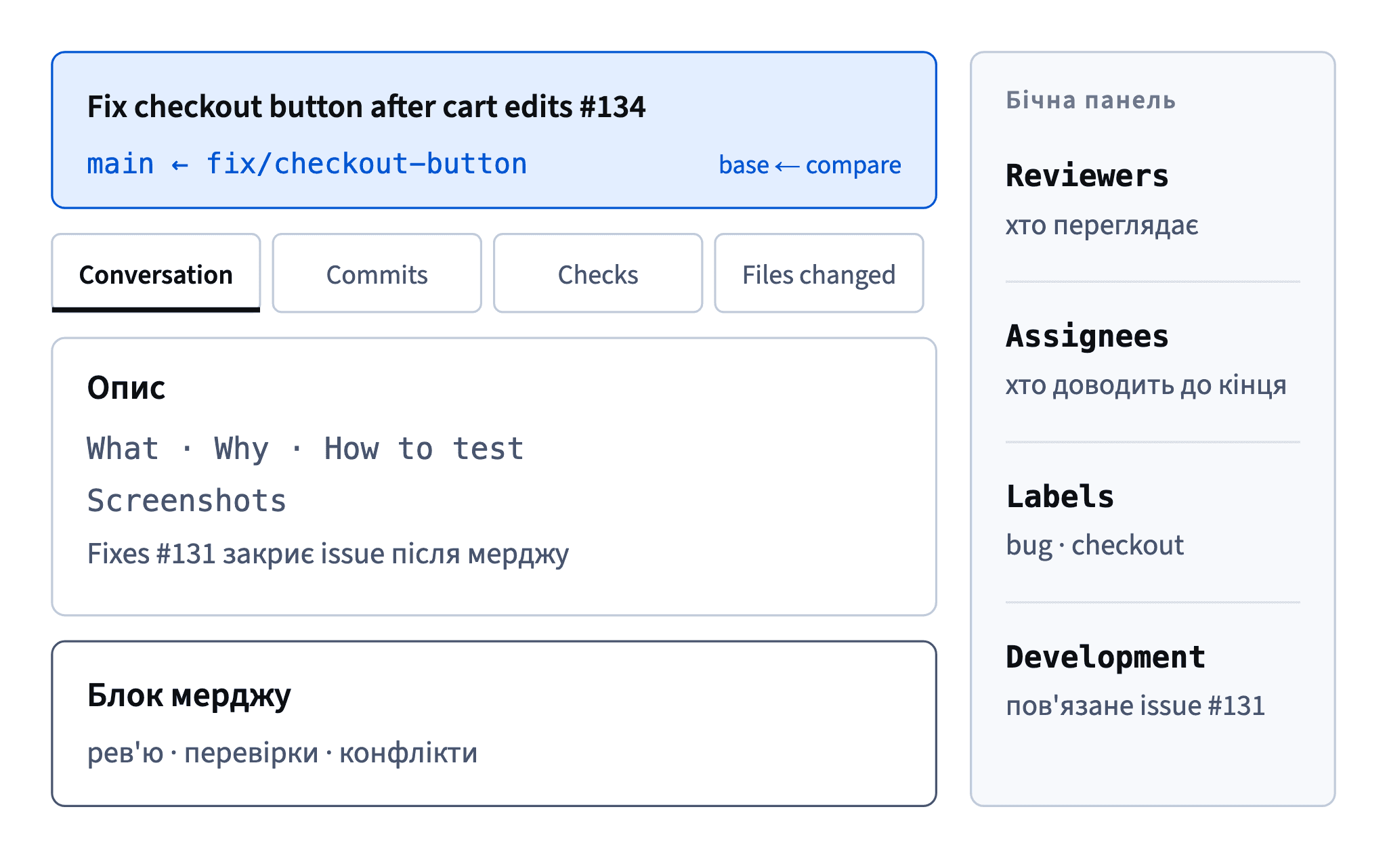Screen dimensions: 1387x868
Task: Click the pull request title 'Fix checkout button after cart edits #134'
Action: coord(366,107)
